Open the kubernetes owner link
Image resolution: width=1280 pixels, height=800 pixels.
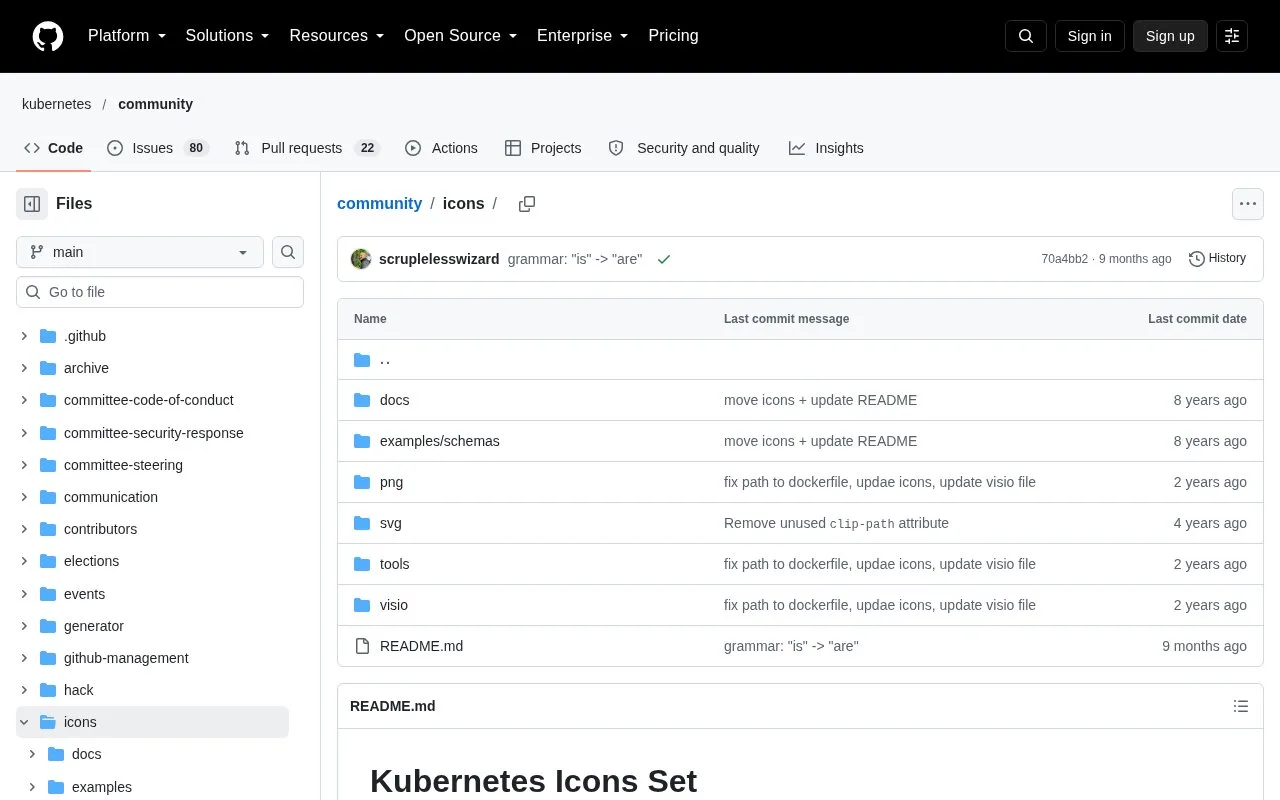point(56,104)
